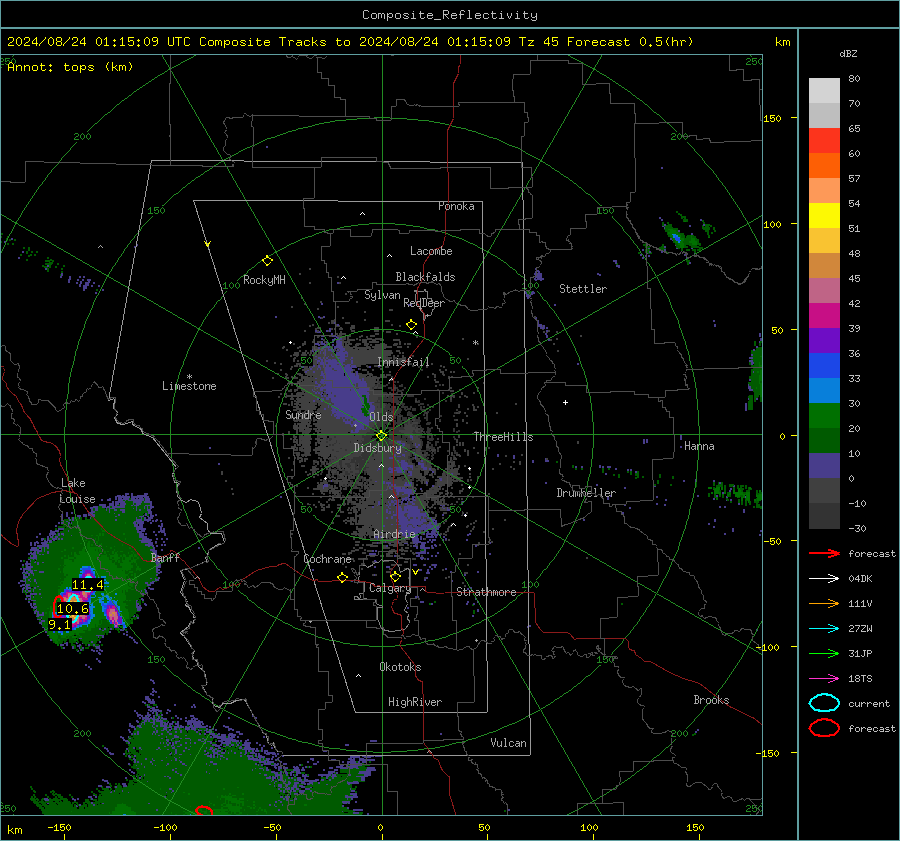
Task: Click the cyan current ellipse in the legend
Action: coord(824,703)
